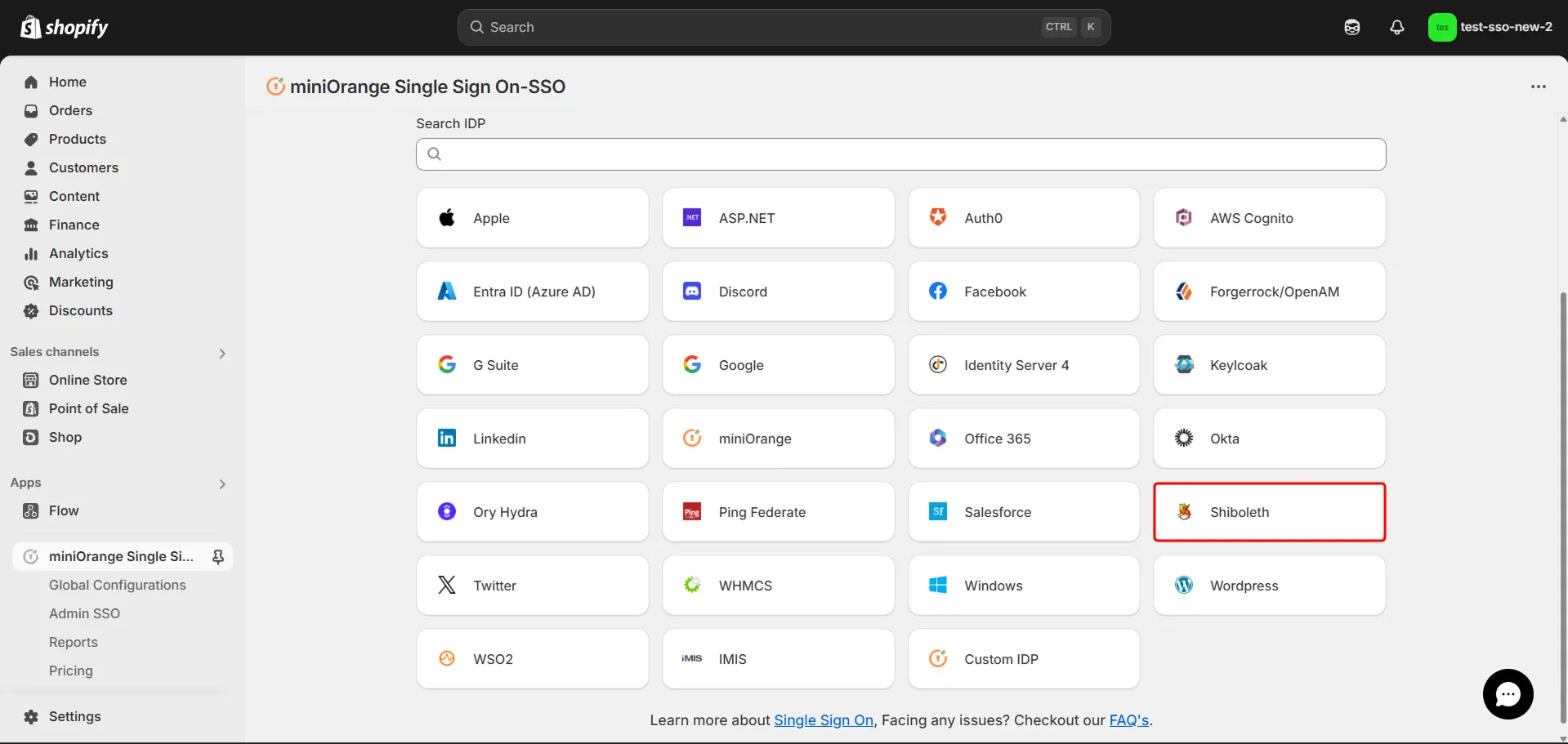
Task: Click the Salesforce icon
Action: click(938, 511)
